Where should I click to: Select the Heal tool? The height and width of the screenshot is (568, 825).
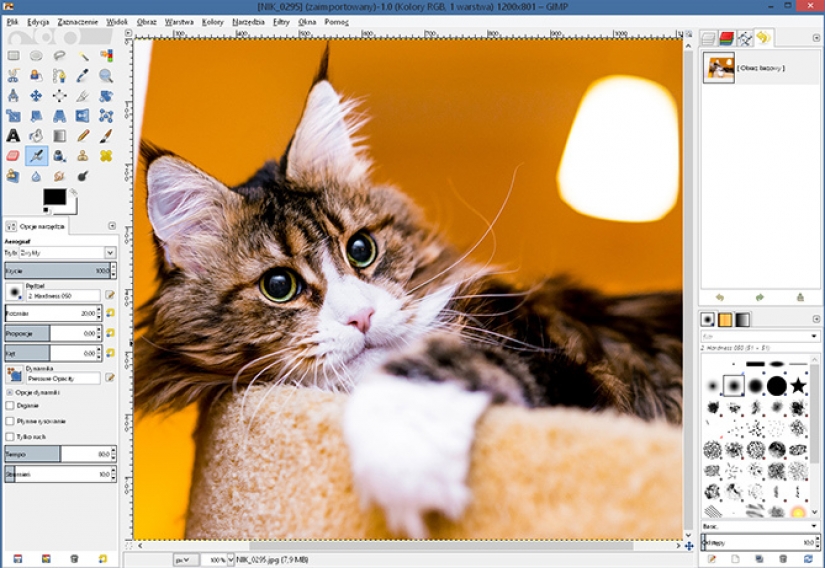coord(105,155)
